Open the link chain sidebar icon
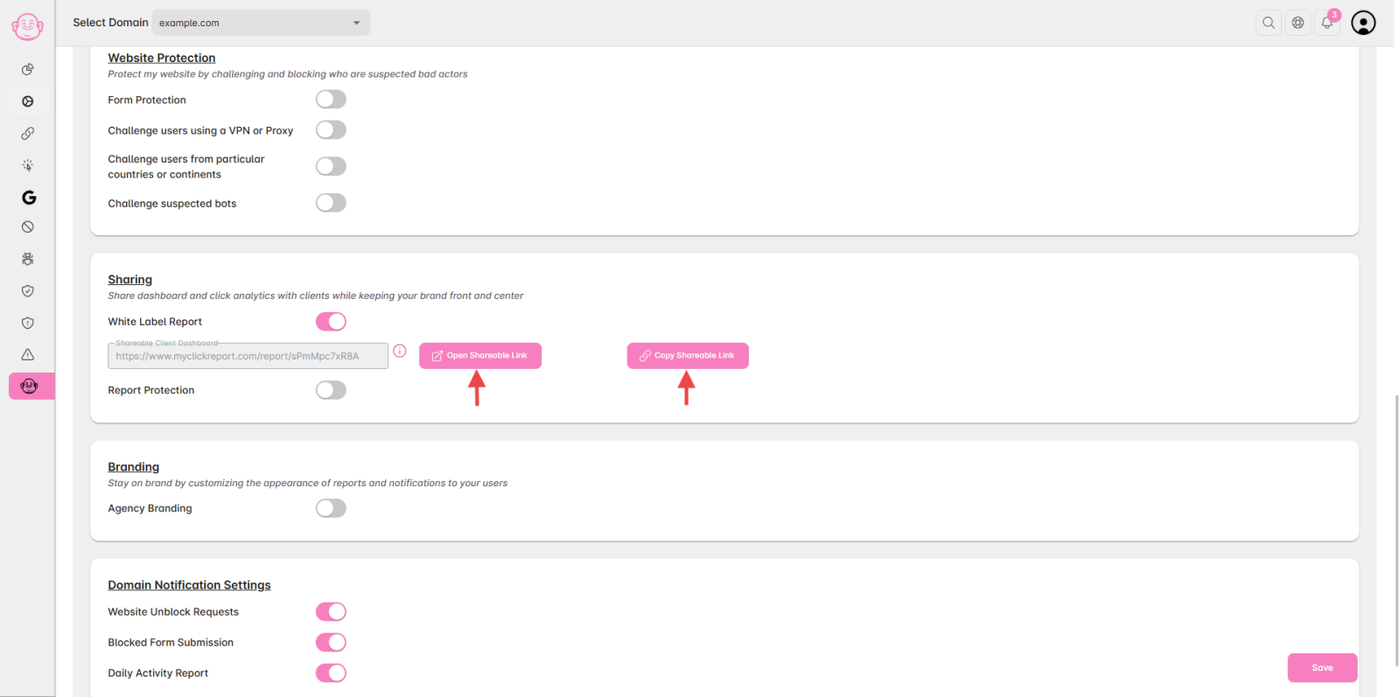Viewport: 1400px width, 697px height. [28, 133]
